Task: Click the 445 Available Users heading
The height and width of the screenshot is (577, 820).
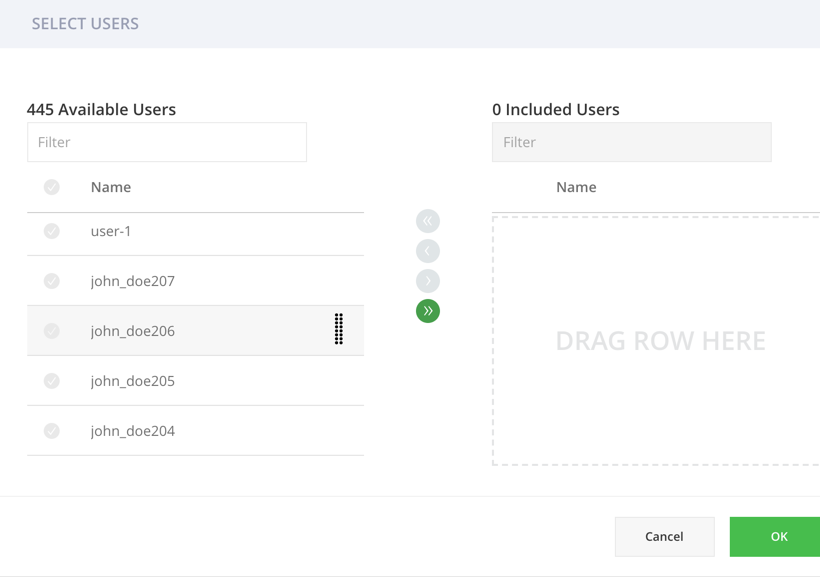Action: point(101,109)
